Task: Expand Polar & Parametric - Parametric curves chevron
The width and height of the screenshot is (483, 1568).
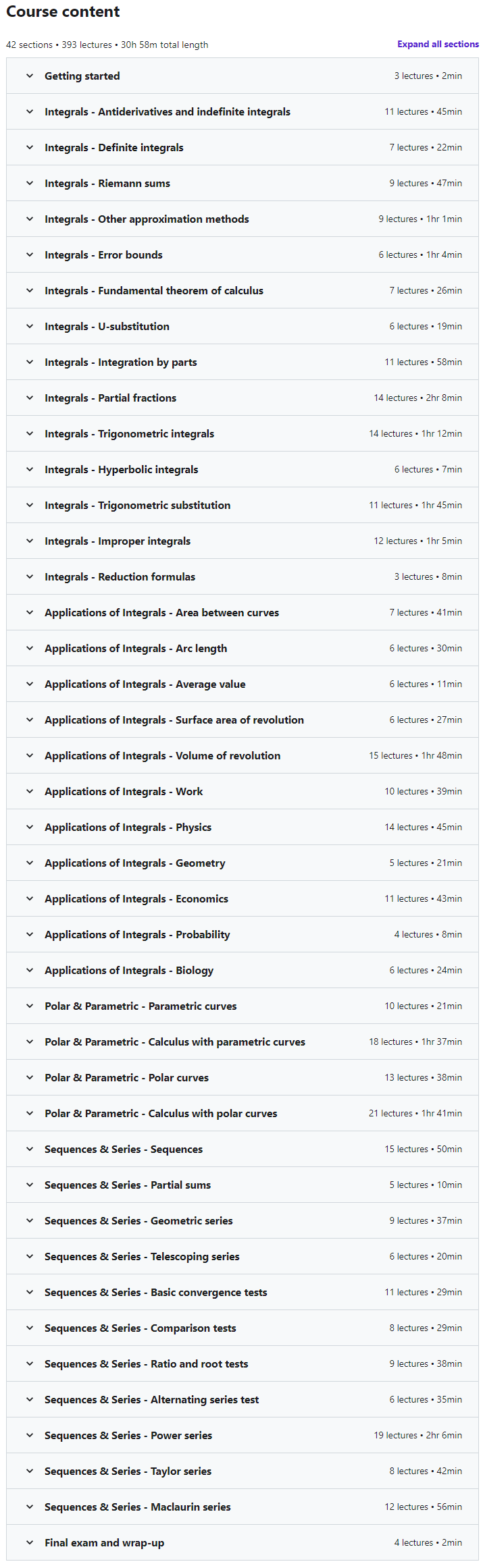Action: point(30,1006)
